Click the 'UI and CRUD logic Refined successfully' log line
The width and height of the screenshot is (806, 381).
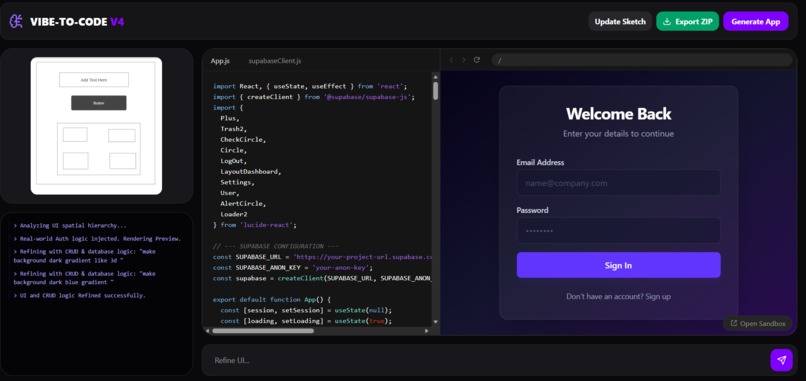pos(80,296)
